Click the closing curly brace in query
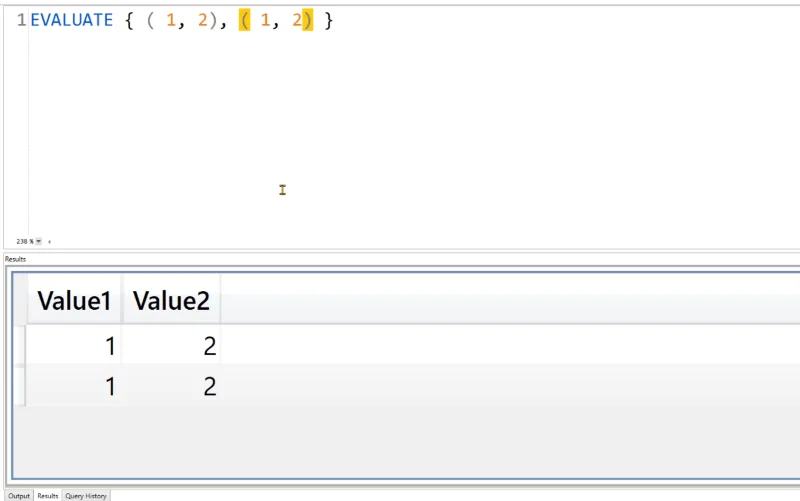 [329, 20]
